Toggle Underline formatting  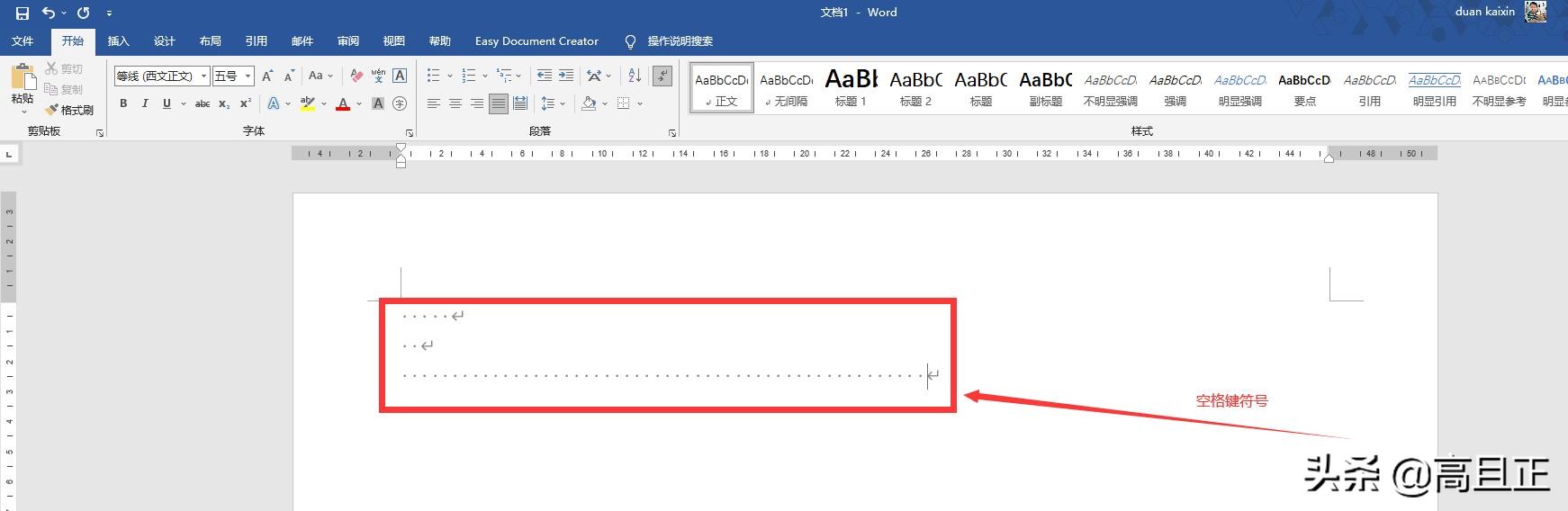pos(167,103)
